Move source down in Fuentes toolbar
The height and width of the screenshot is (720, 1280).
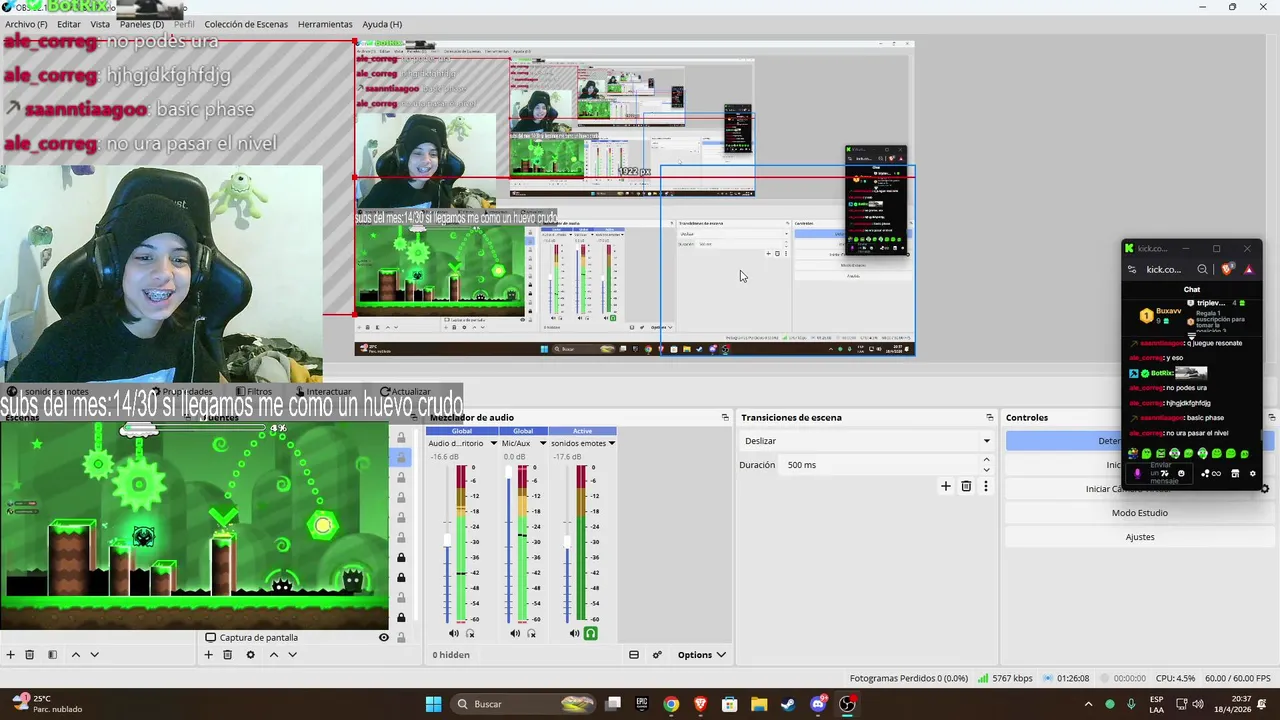pos(292,655)
